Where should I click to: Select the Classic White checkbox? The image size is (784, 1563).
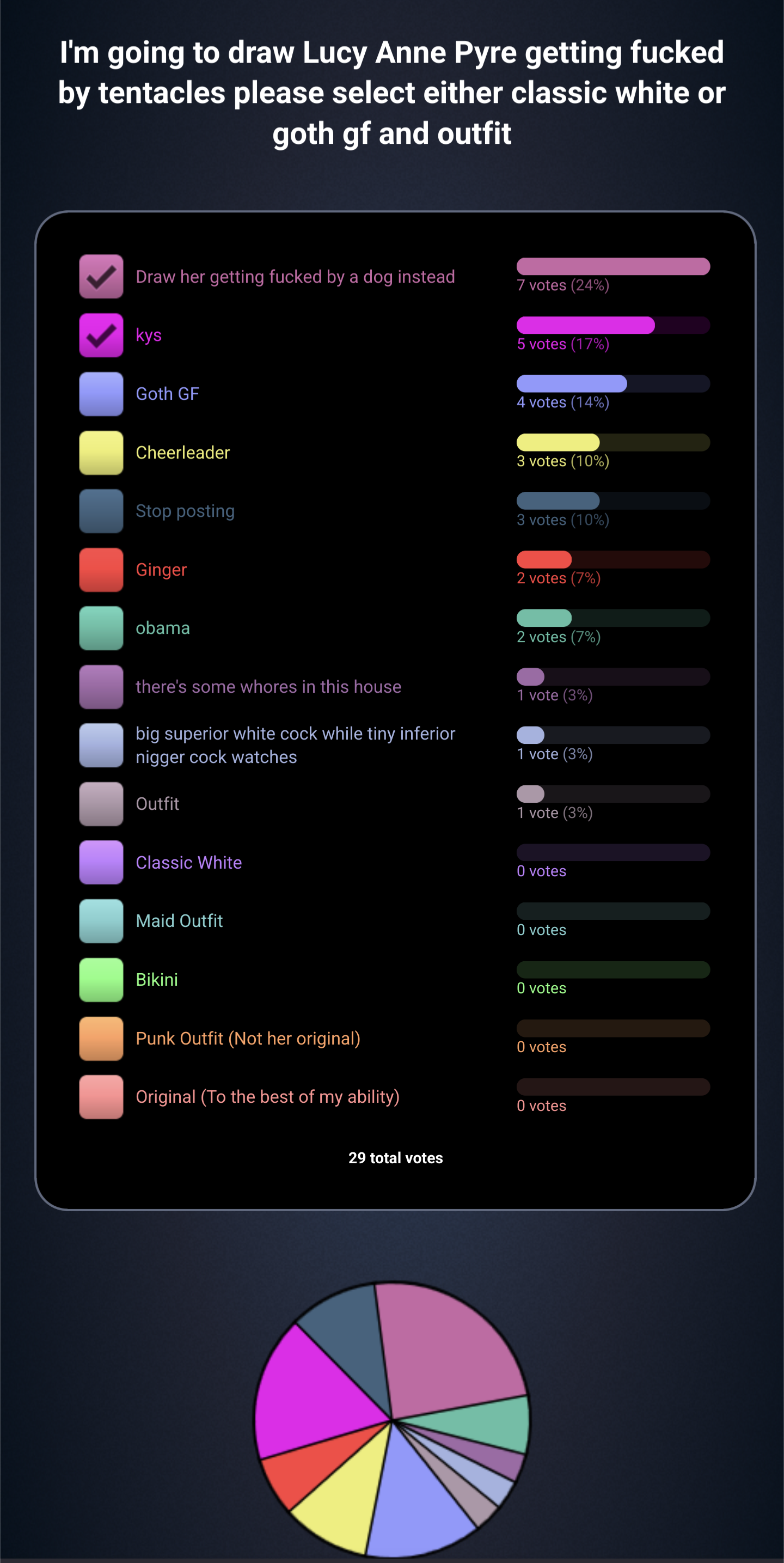click(x=101, y=862)
